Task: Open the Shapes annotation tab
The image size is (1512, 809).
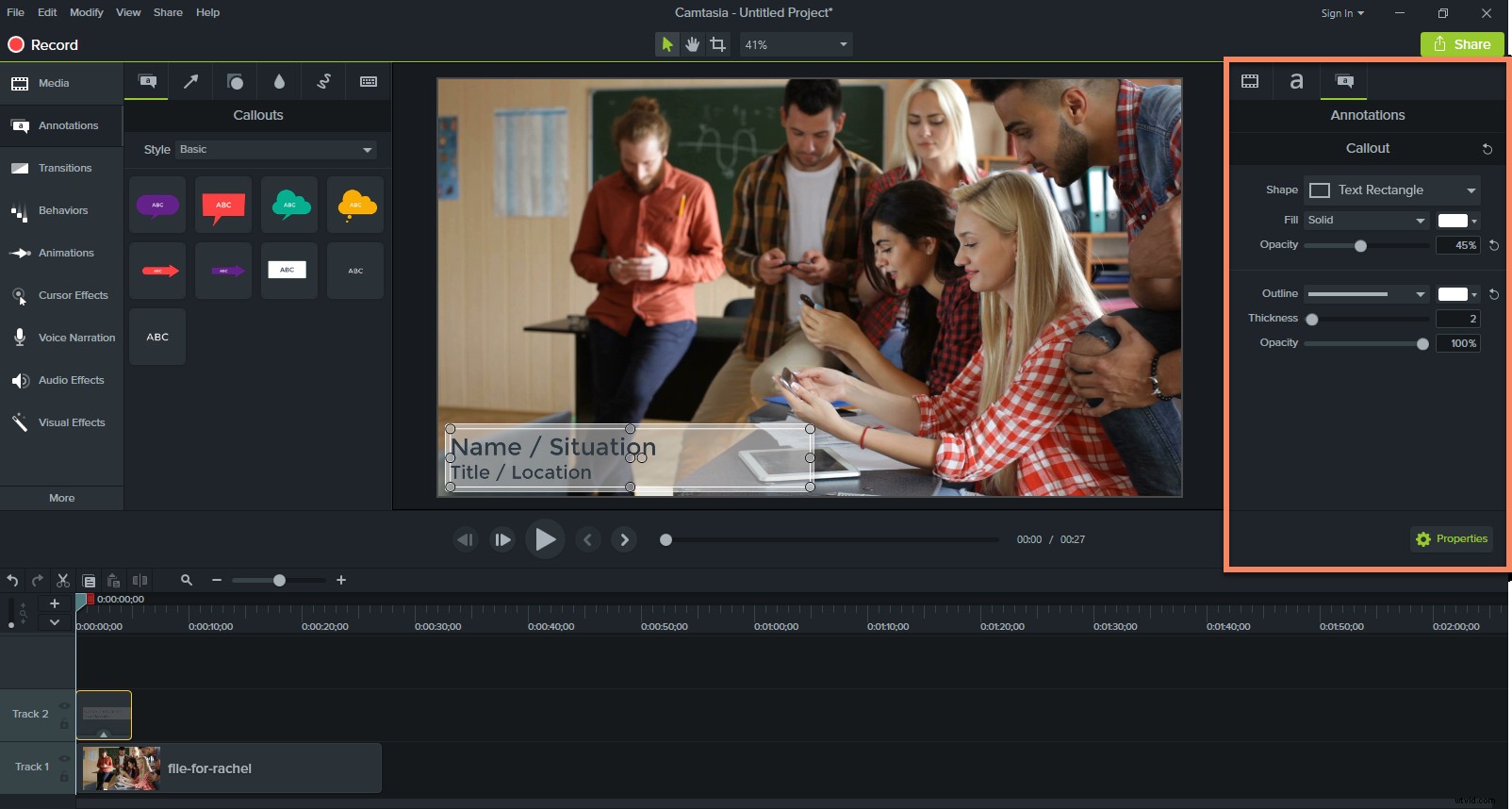Action: click(x=235, y=82)
